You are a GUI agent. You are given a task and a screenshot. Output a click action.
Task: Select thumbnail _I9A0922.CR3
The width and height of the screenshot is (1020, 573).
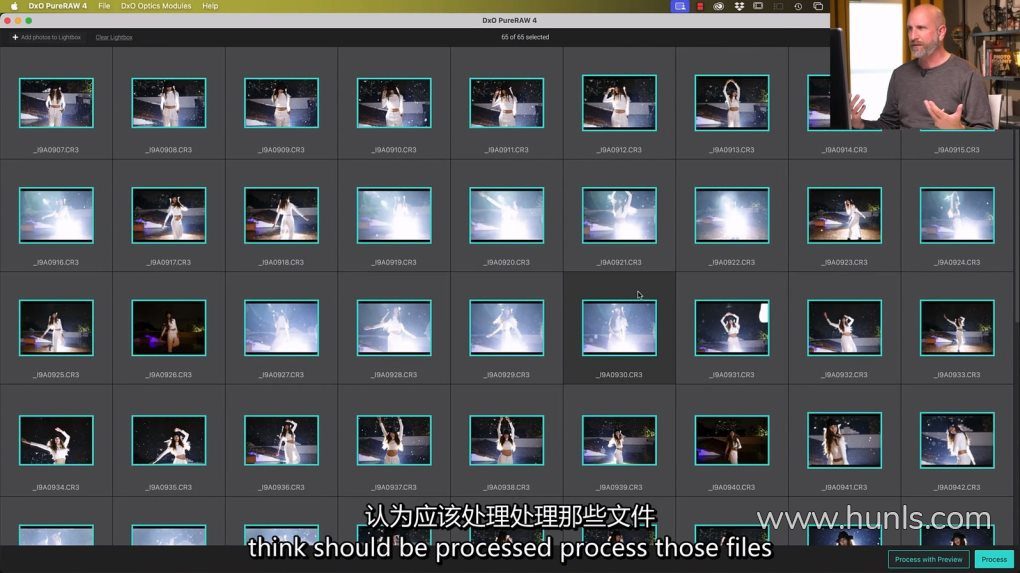click(x=732, y=215)
